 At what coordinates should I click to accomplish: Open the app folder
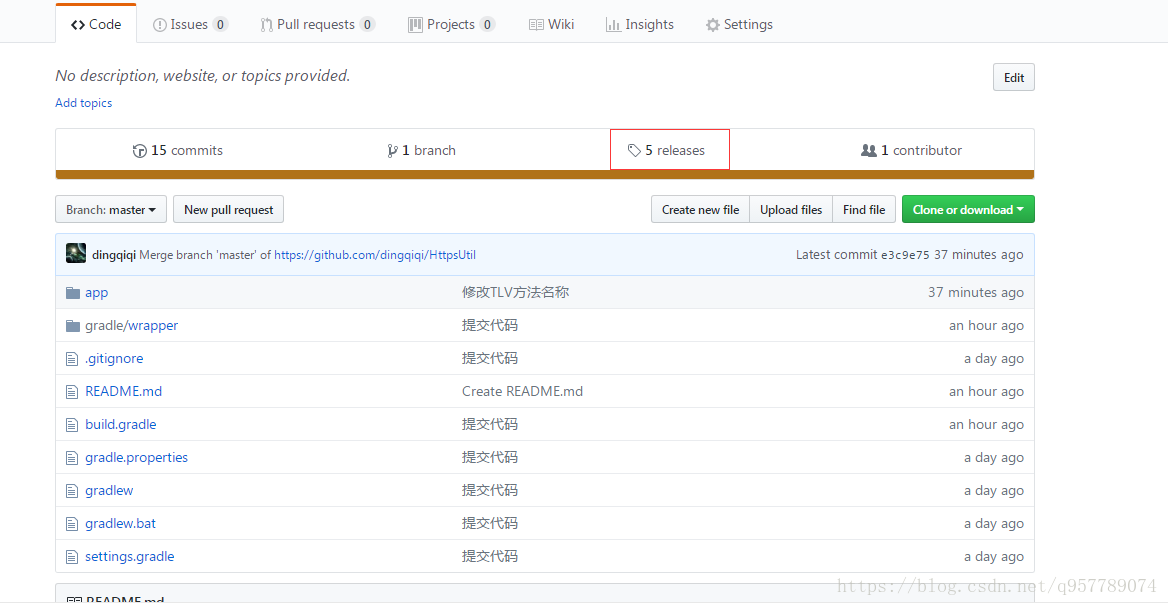point(97,293)
